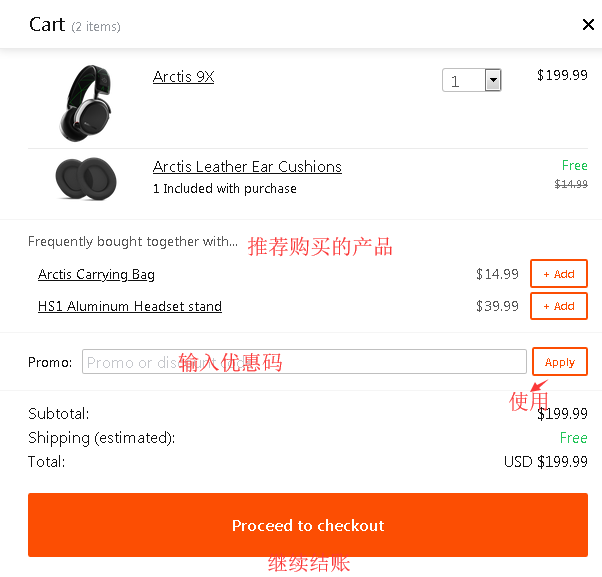This screenshot has height=577, width=602.
Task: Click the Arctis 9X headset image
Action: pyautogui.click(x=85, y=103)
